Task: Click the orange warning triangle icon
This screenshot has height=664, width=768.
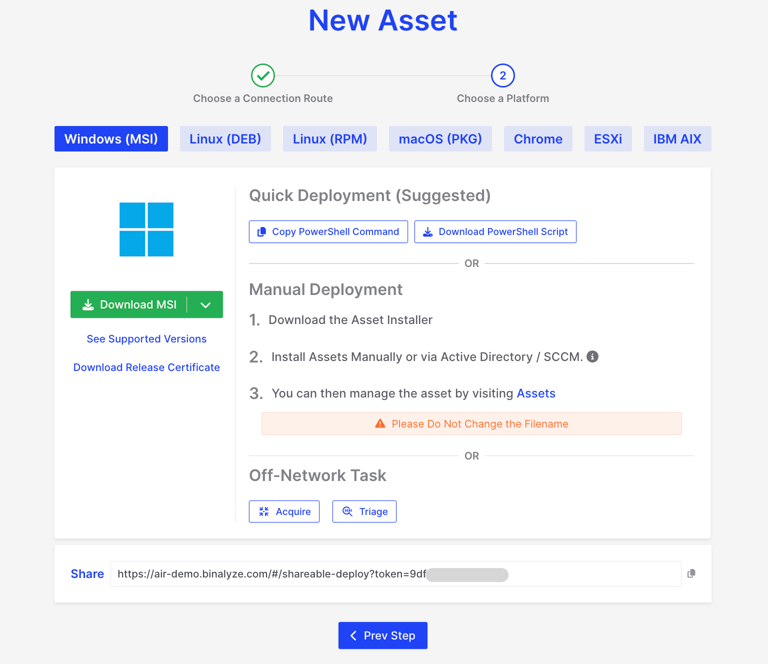Action: [x=380, y=424]
